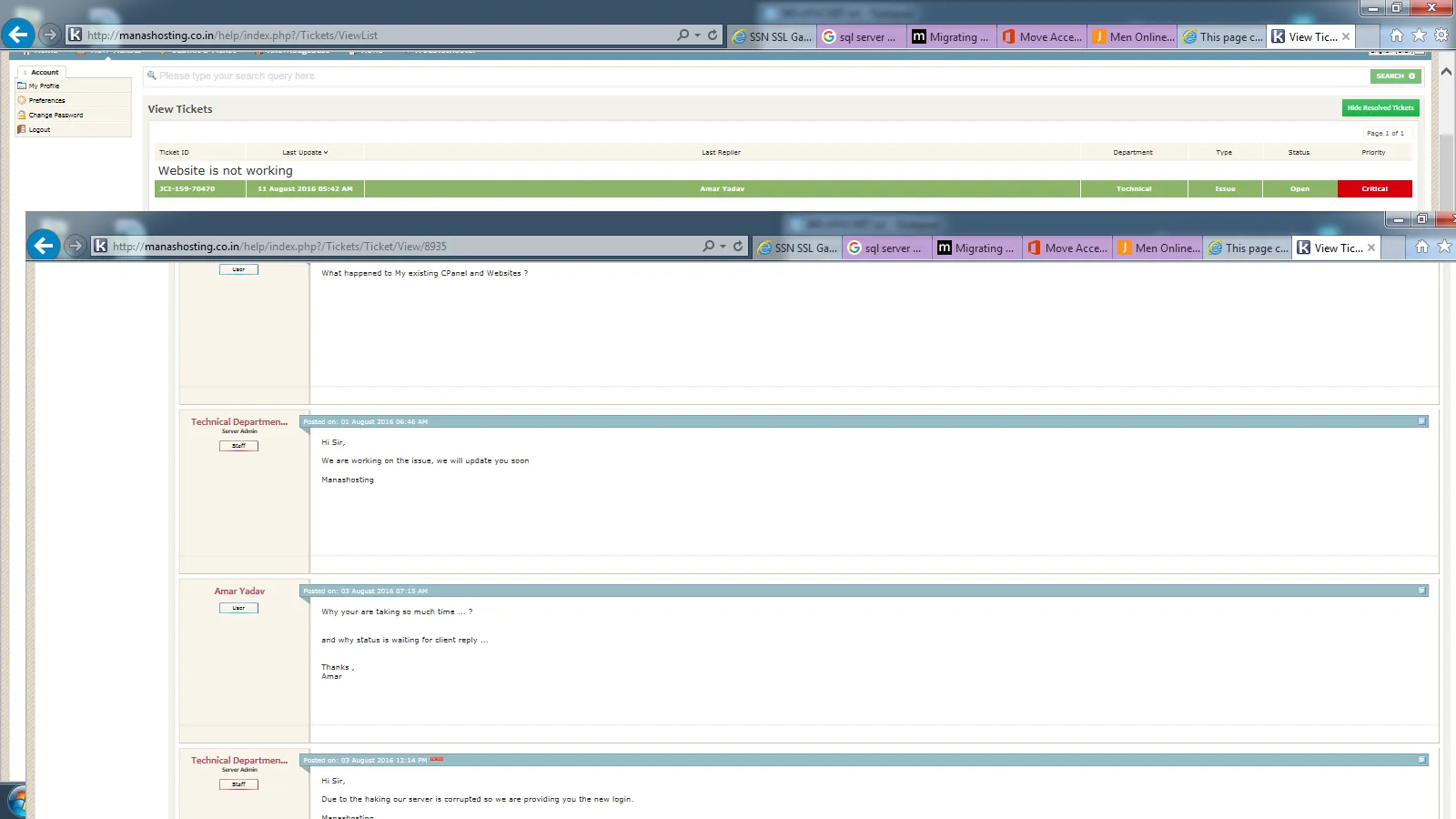Expand the search dropdown arrow in top address bar
The width and height of the screenshot is (1456, 819).
pos(698,35)
